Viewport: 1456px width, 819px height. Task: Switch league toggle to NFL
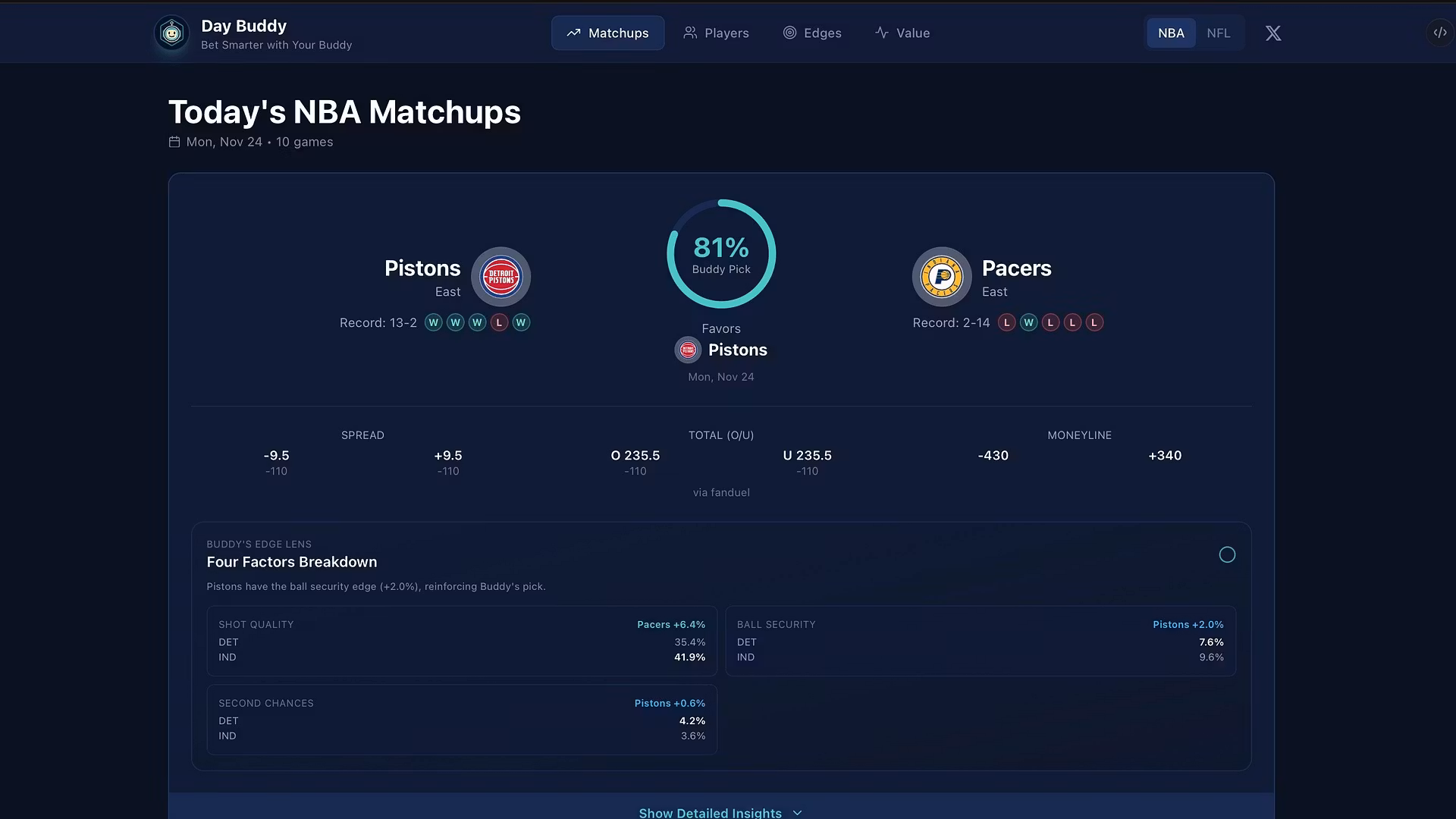[x=1218, y=33]
